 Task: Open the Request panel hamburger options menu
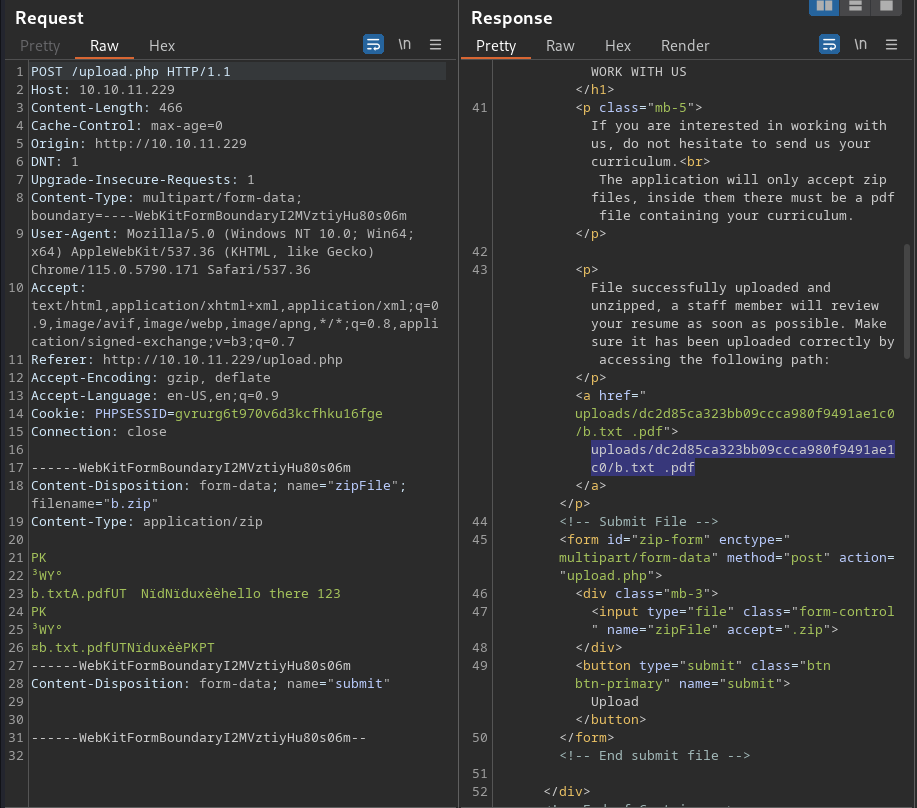pyautogui.click(x=435, y=44)
